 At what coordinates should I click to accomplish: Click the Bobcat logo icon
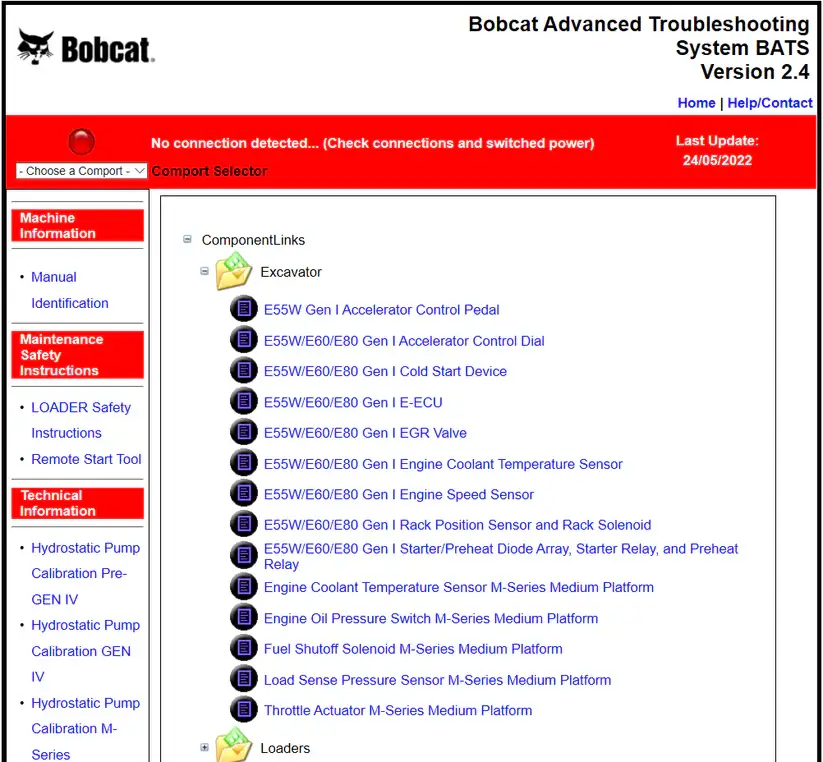[36, 47]
